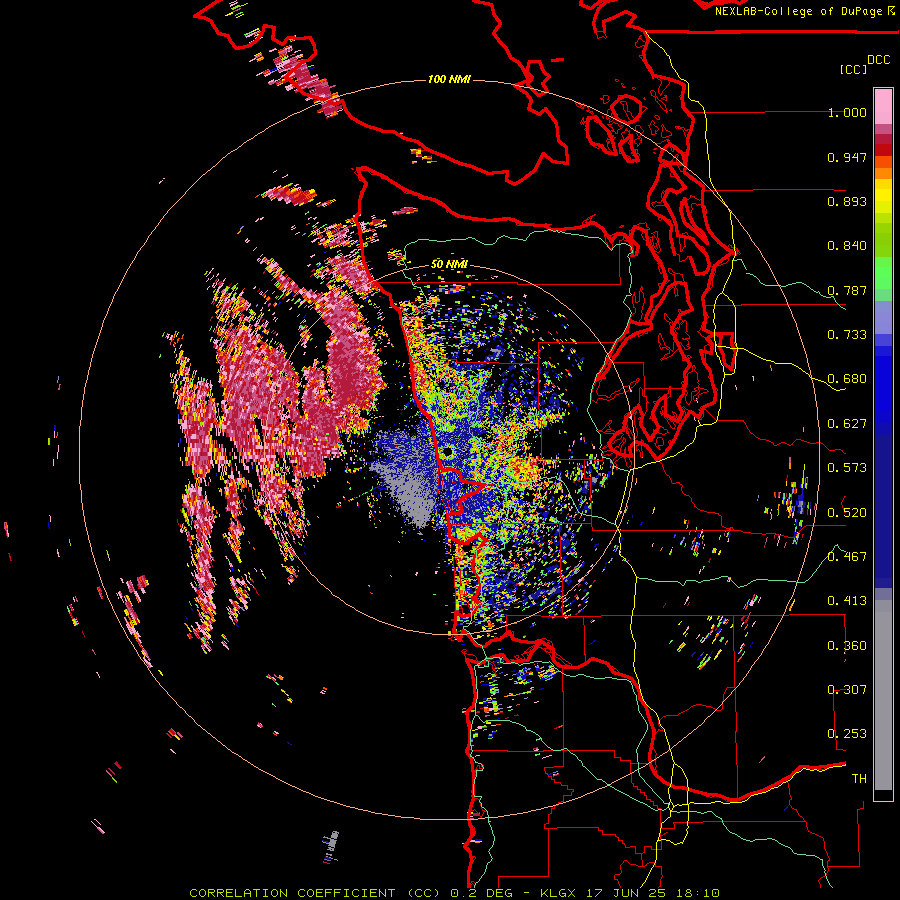Click the pink top segment of color bar
This screenshot has width=900, height=900.
(x=883, y=107)
